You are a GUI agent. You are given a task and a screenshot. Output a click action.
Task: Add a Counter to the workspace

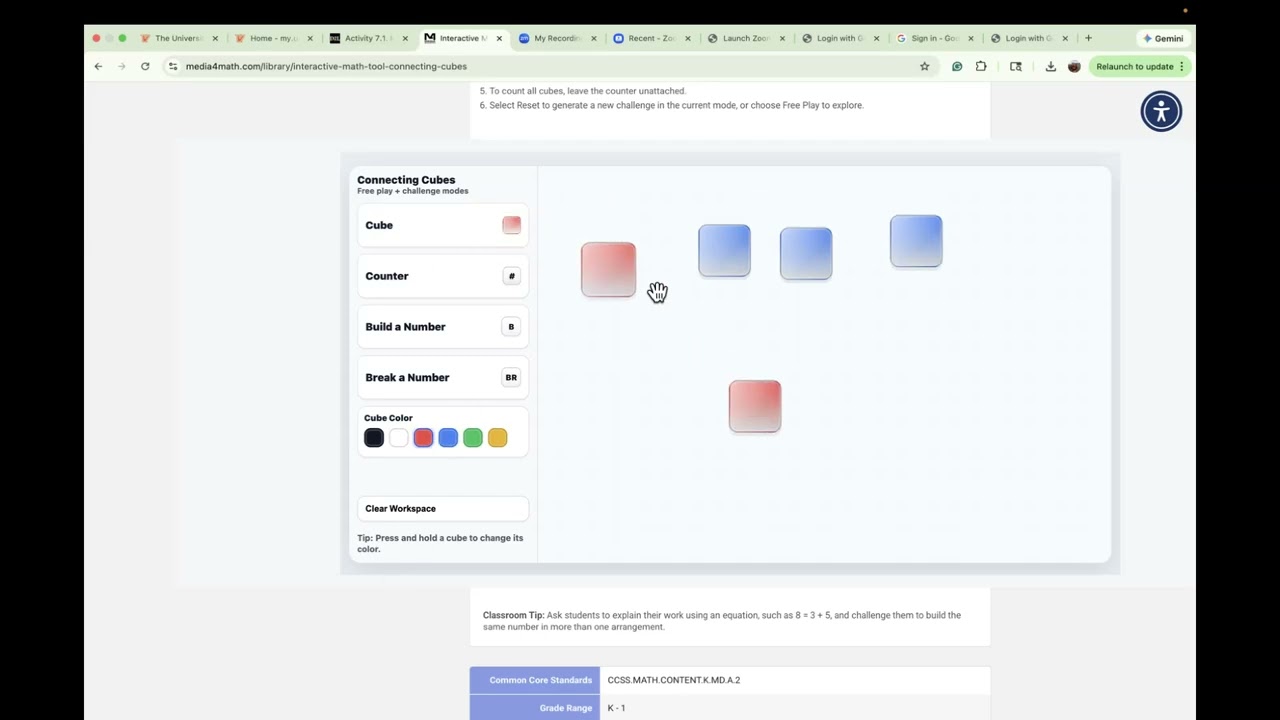[x=443, y=276]
